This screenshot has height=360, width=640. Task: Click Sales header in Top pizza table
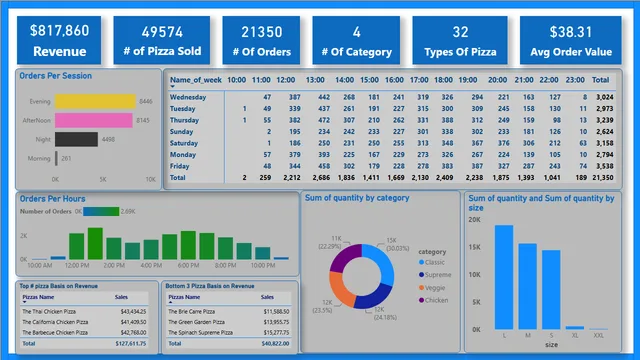click(x=121, y=297)
